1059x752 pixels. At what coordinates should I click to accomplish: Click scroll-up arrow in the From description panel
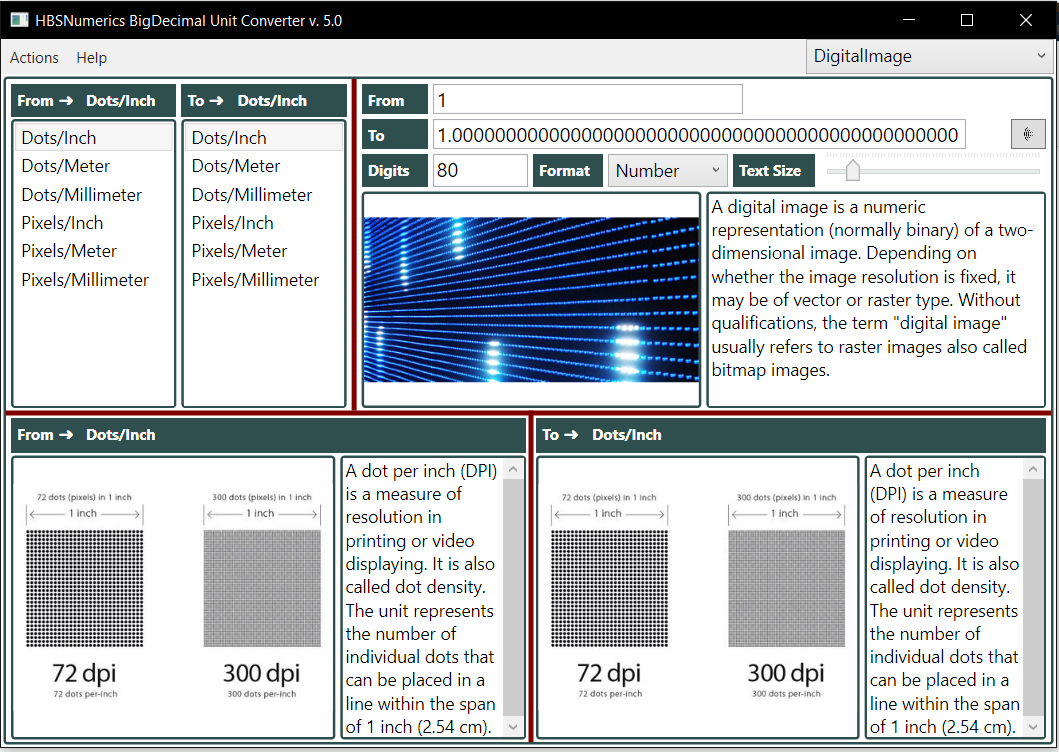click(x=514, y=470)
